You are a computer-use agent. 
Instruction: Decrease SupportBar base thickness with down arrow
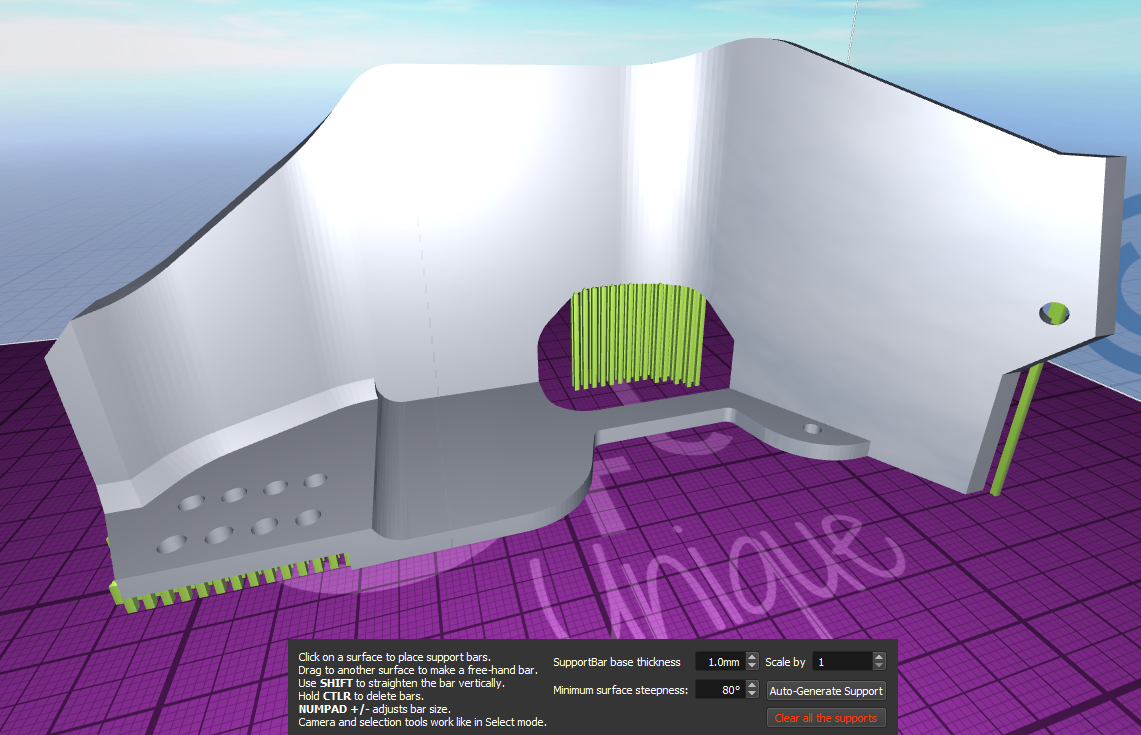(752, 666)
